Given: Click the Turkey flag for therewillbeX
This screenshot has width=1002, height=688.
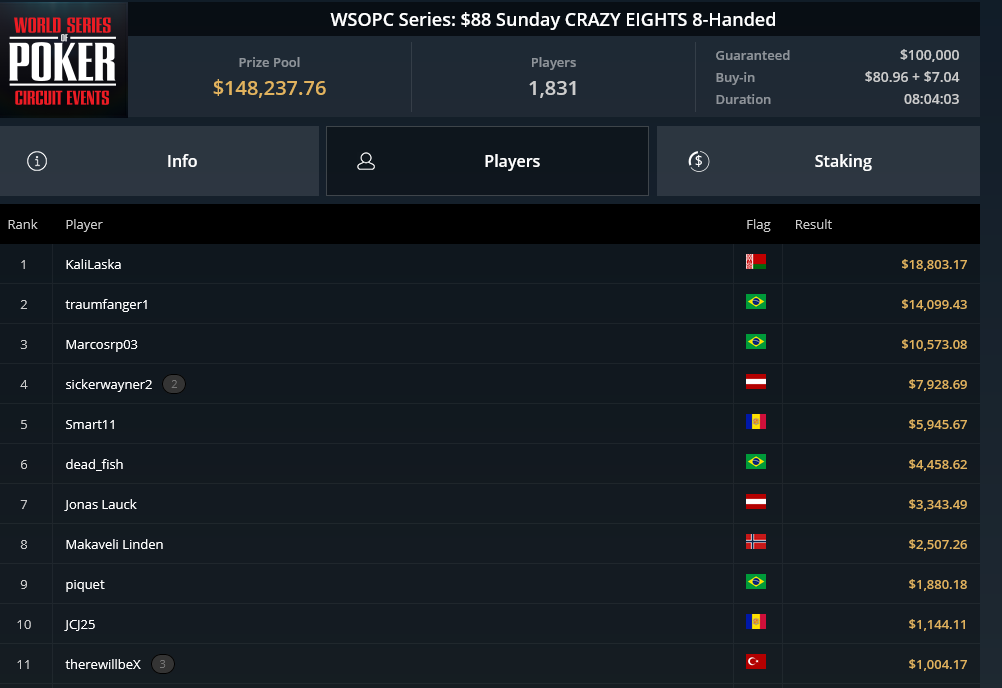Looking at the screenshot, I should click(756, 662).
